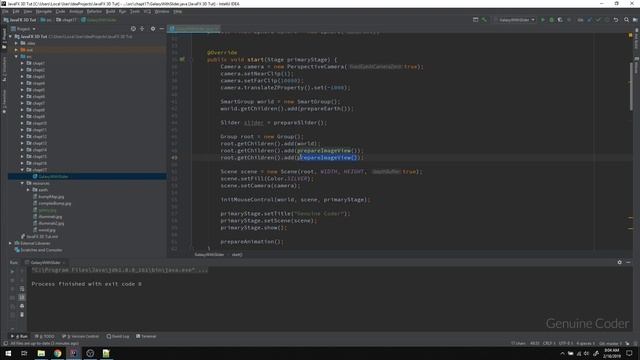Screen dimensions: 640x360
Task: Click override gutter icon beside start method
Action: (x=182, y=59)
